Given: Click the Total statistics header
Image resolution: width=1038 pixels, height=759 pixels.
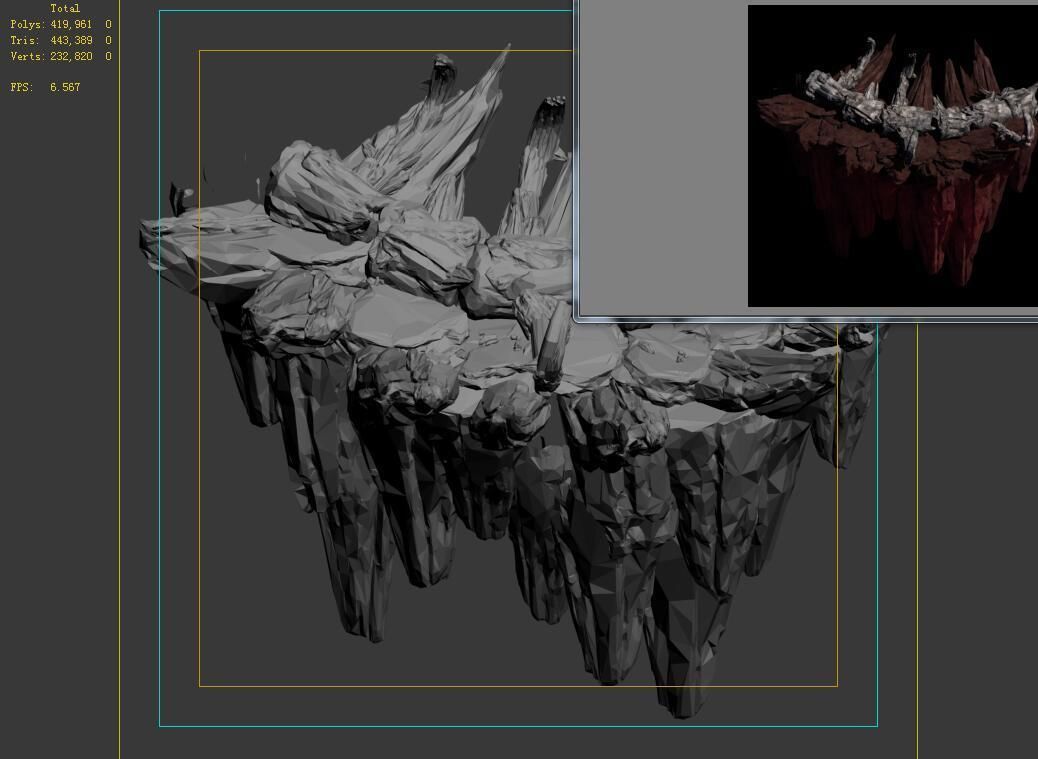Looking at the screenshot, I should pyautogui.click(x=65, y=9).
